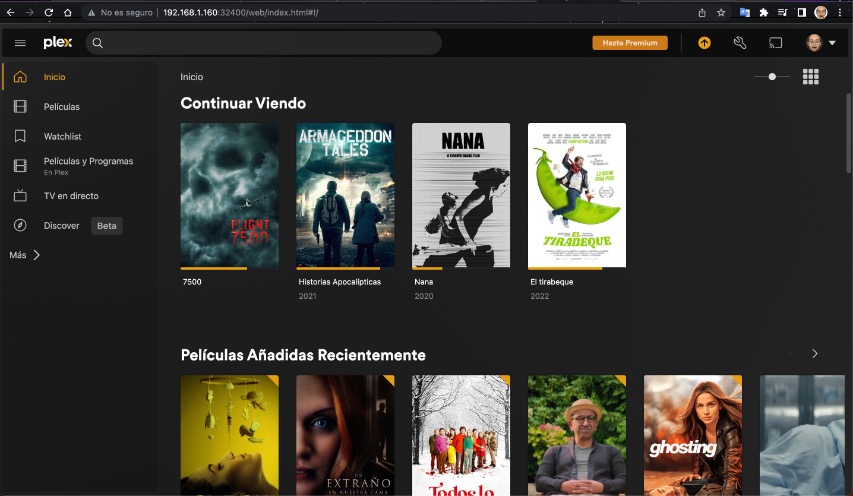Open browser home page
853x496 pixels.
tap(67, 12)
